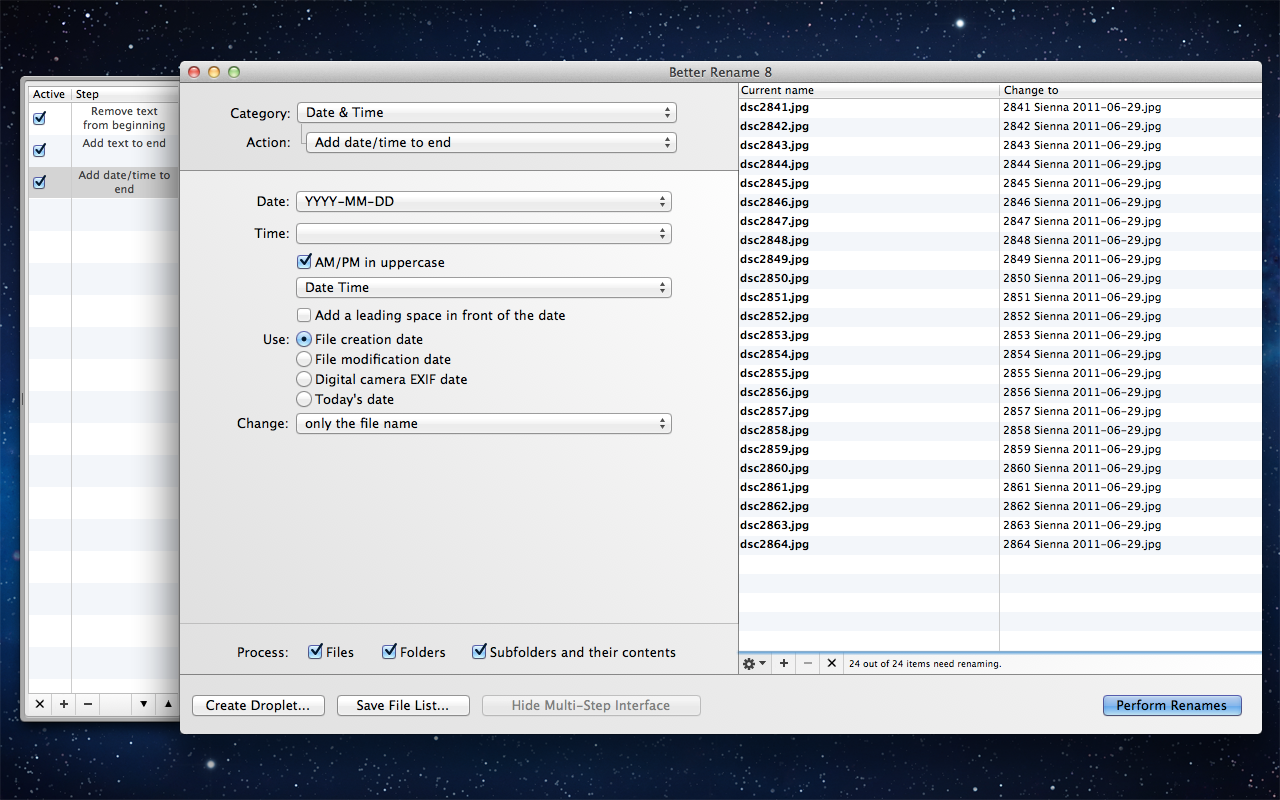Enable 'Add a leading space in front of the date'
This screenshot has width=1280, height=800.
point(305,315)
